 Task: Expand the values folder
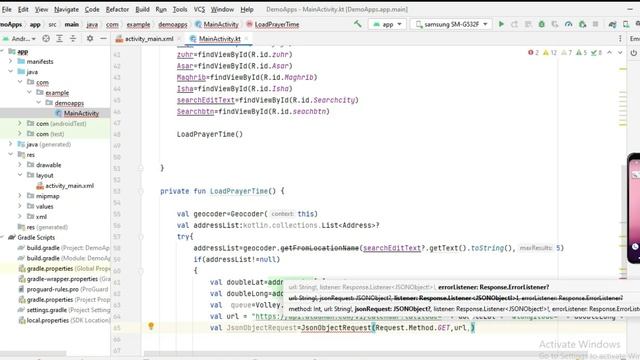click(20, 206)
